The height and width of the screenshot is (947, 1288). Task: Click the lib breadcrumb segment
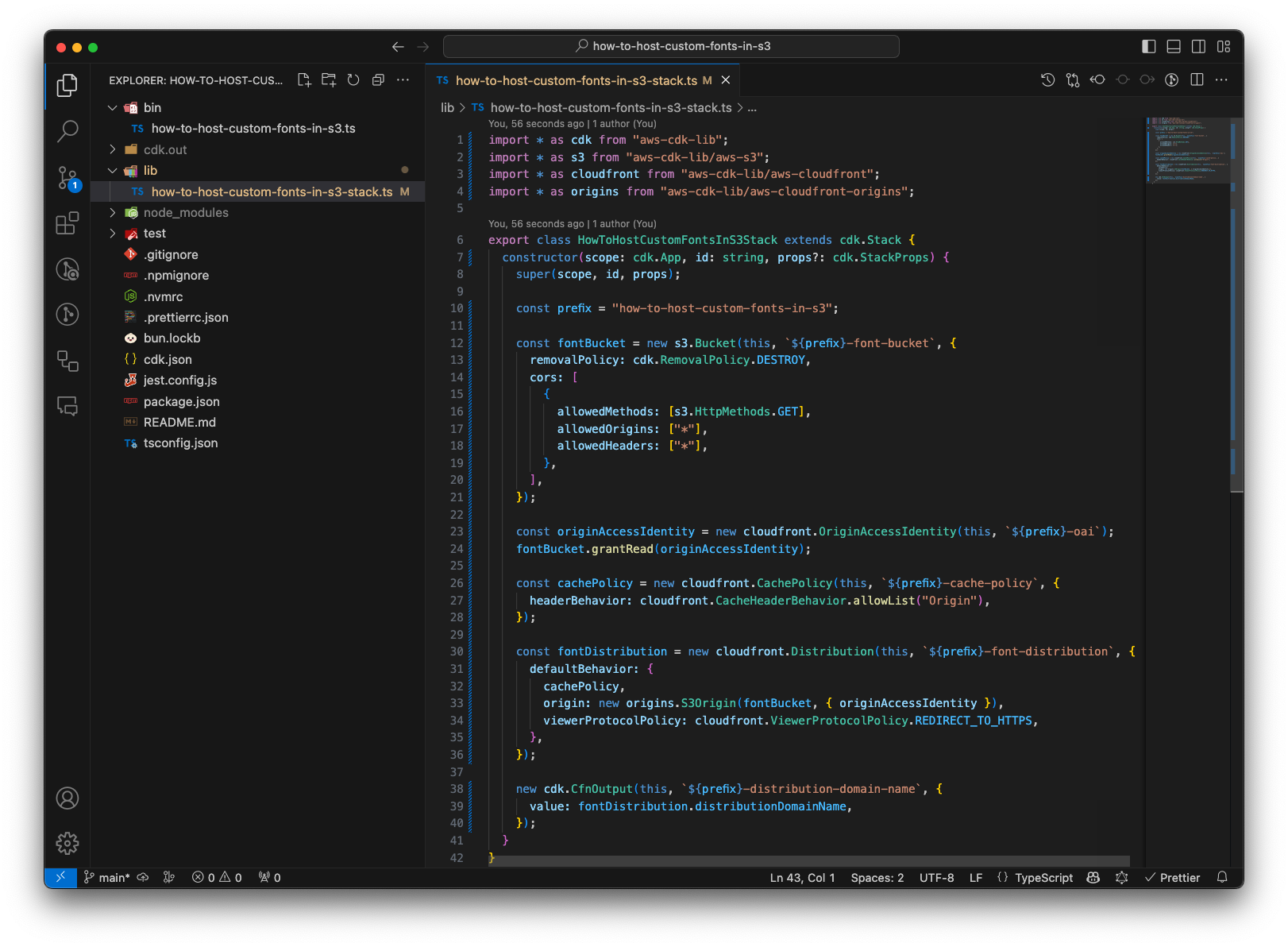pyautogui.click(x=448, y=107)
